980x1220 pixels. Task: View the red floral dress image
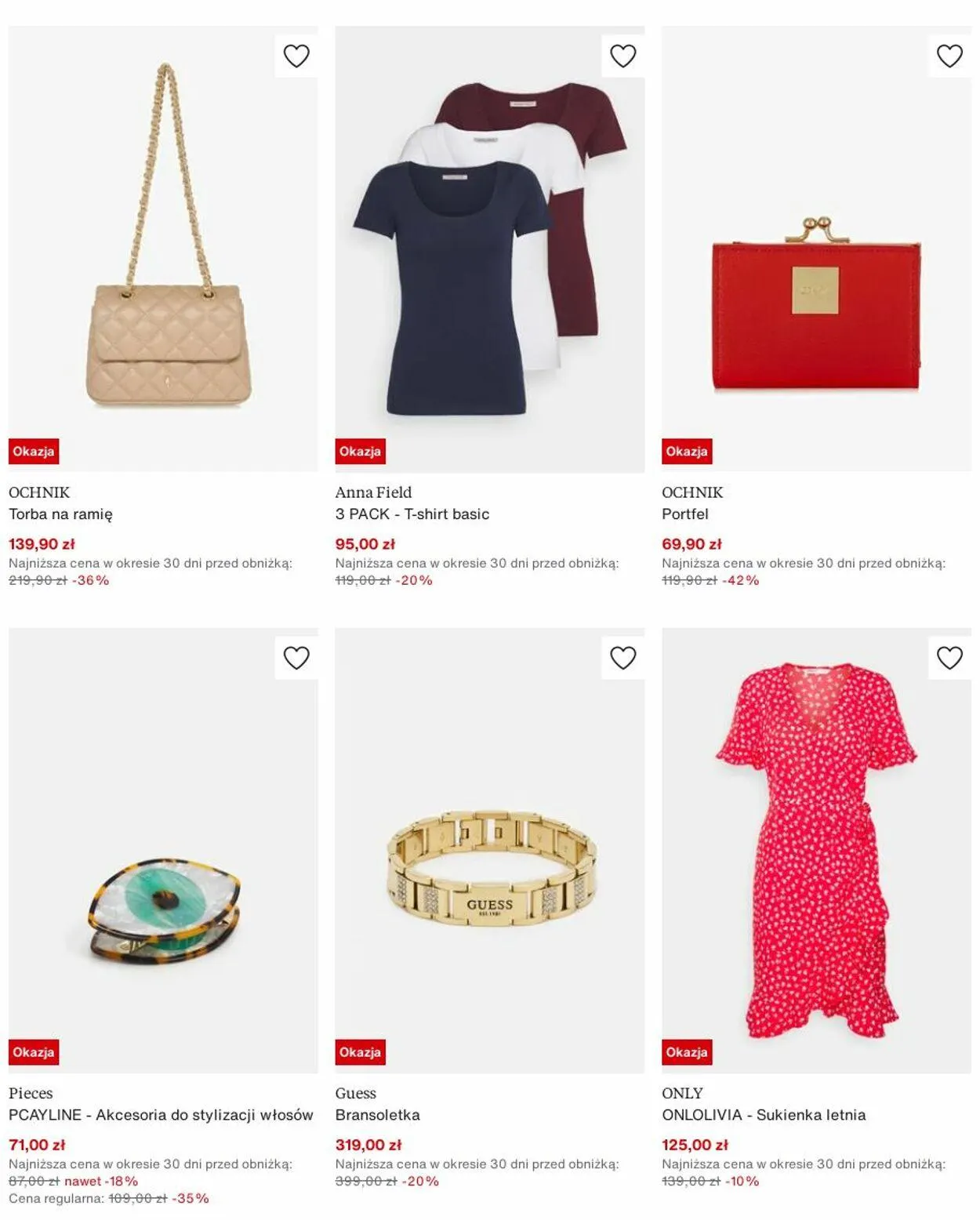(816, 850)
